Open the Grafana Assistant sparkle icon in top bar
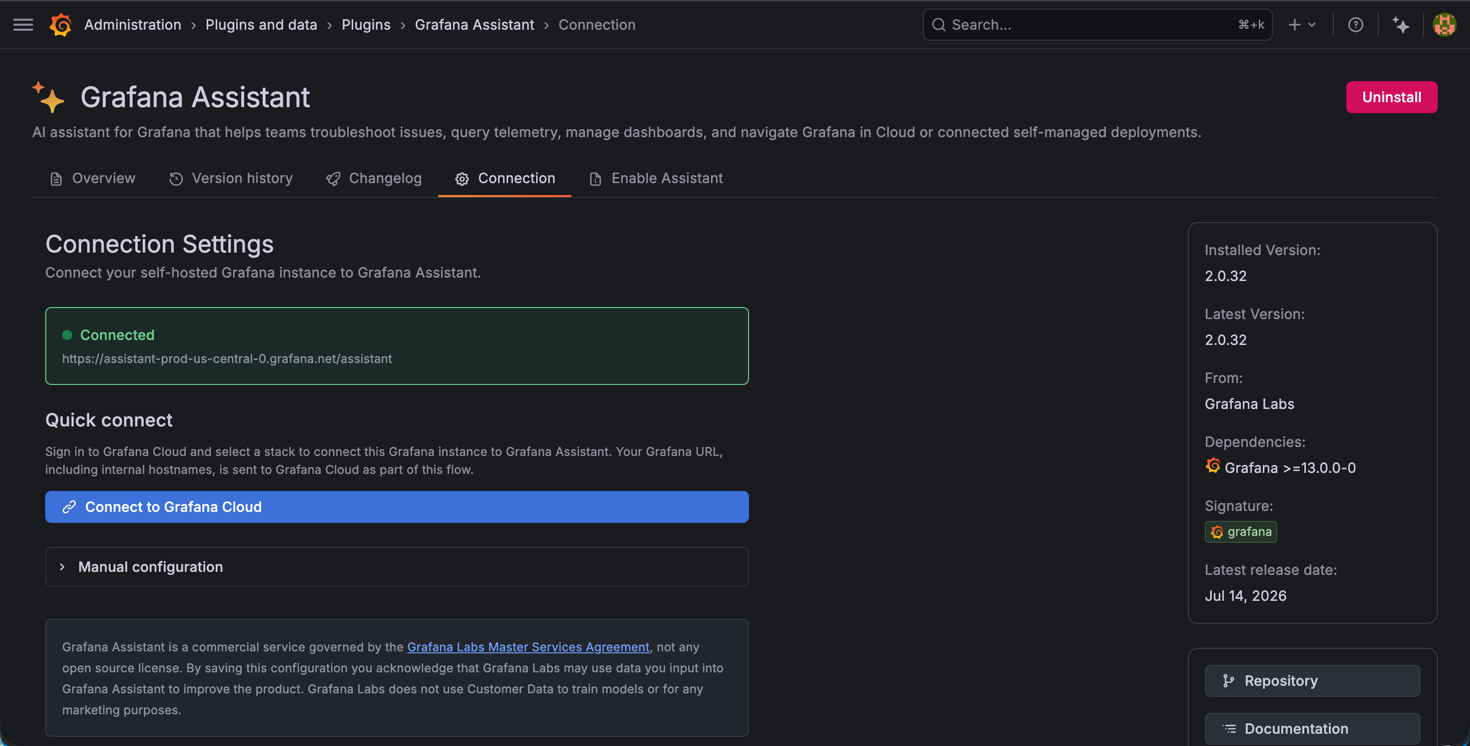The height and width of the screenshot is (746, 1470). [1401, 25]
